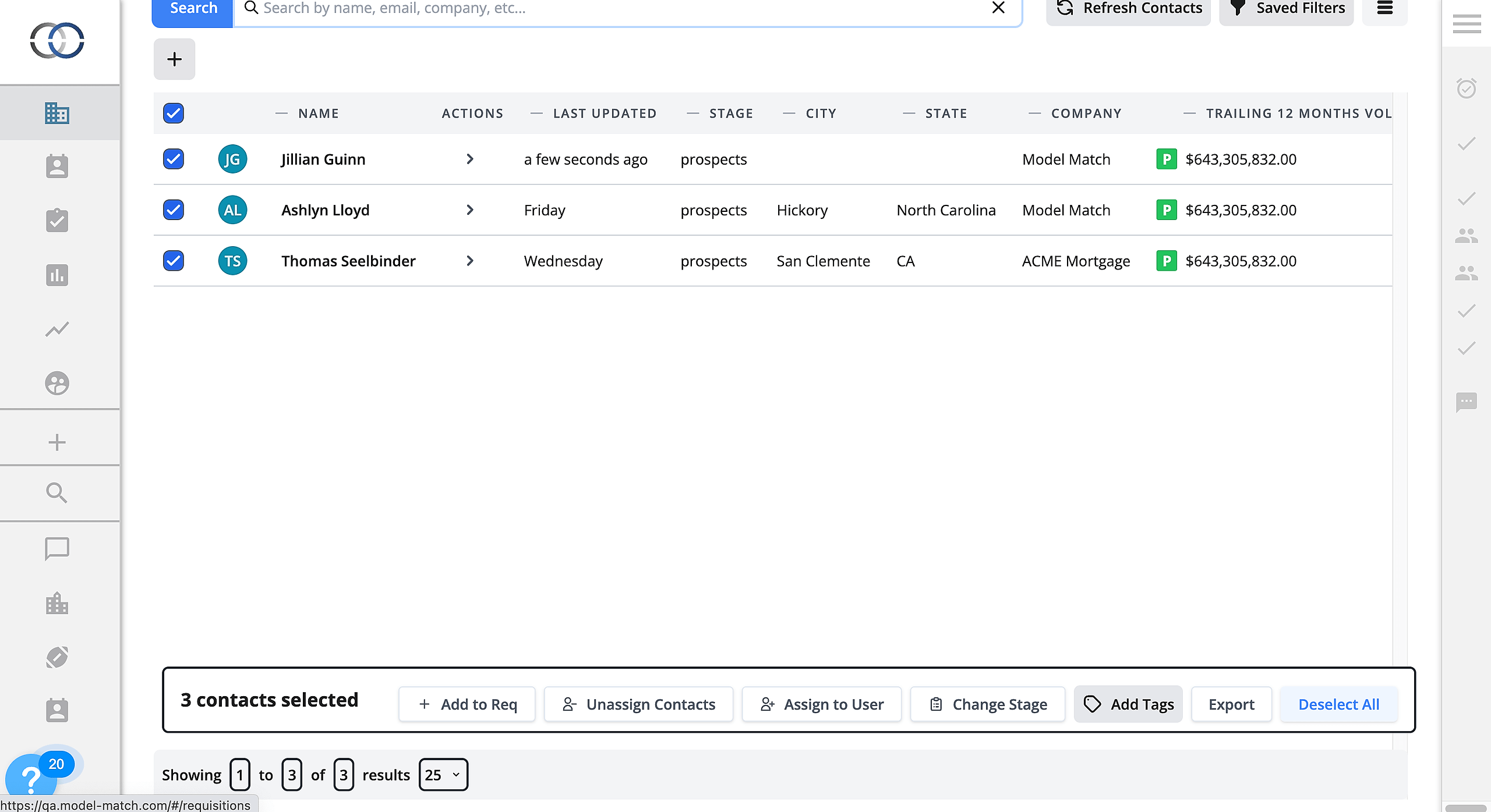This screenshot has width=1491, height=812.
Task: Click the bar chart reports sidebar icon
Action: click(56, 275)
